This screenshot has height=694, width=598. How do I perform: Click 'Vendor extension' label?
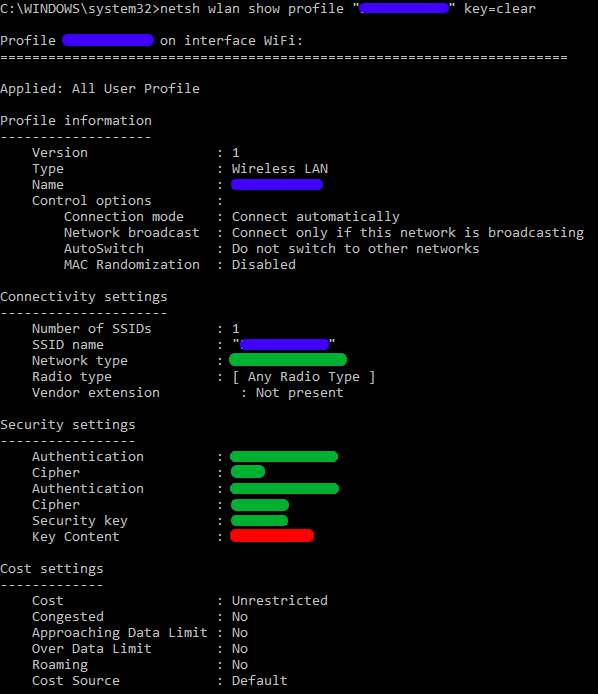coord(96,393)
